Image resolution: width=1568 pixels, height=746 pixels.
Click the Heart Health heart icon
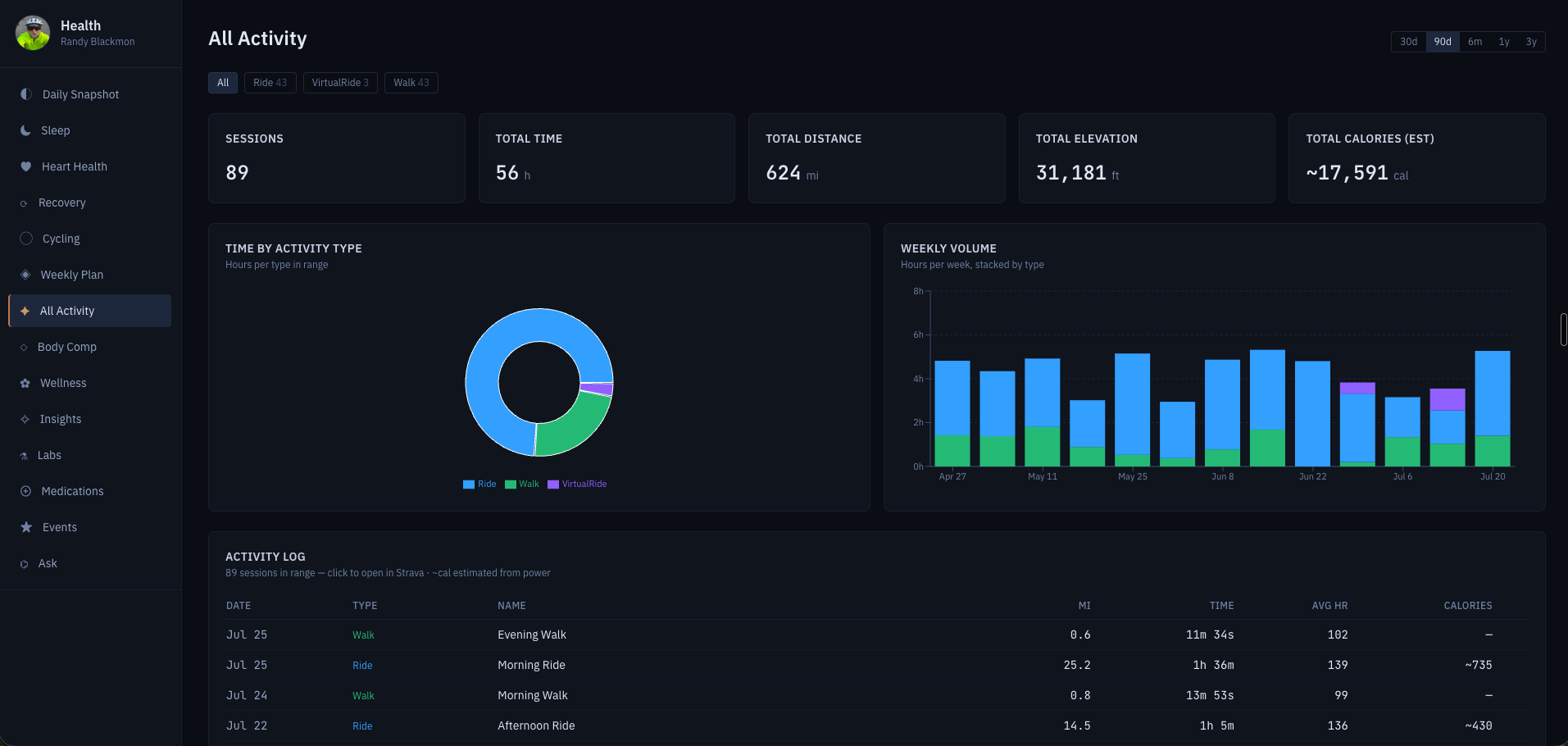pos(26,166)
